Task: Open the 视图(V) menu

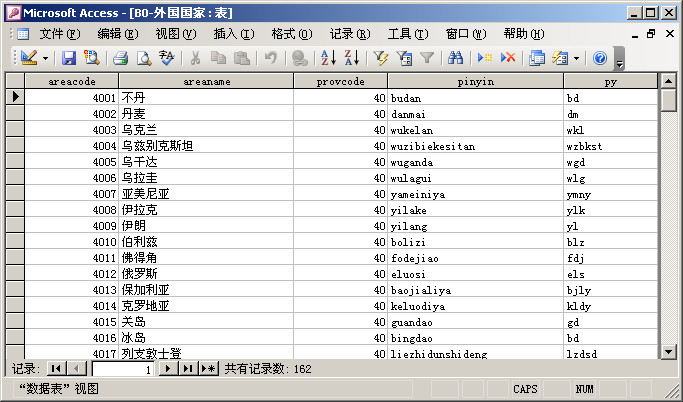Action: pos(176,34)
